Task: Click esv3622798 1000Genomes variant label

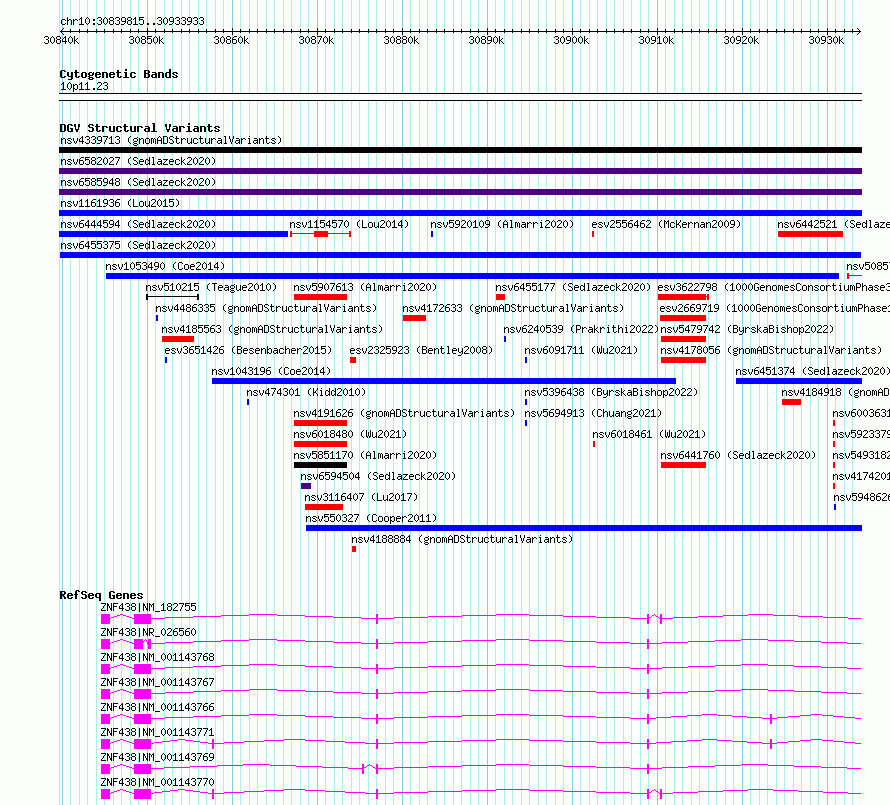Action: (x=774, y=287)
